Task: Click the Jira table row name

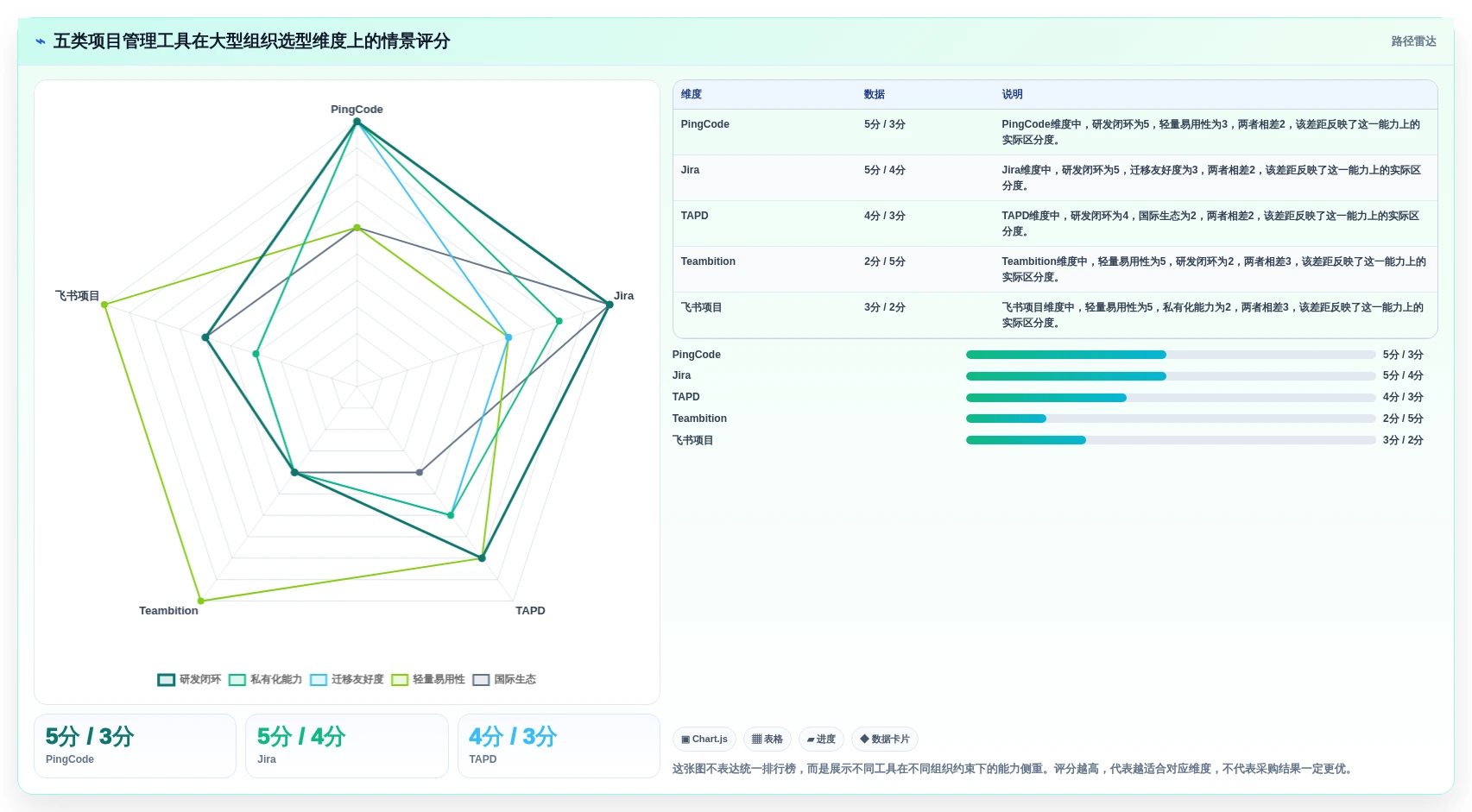Action: [x=690, y=170]
